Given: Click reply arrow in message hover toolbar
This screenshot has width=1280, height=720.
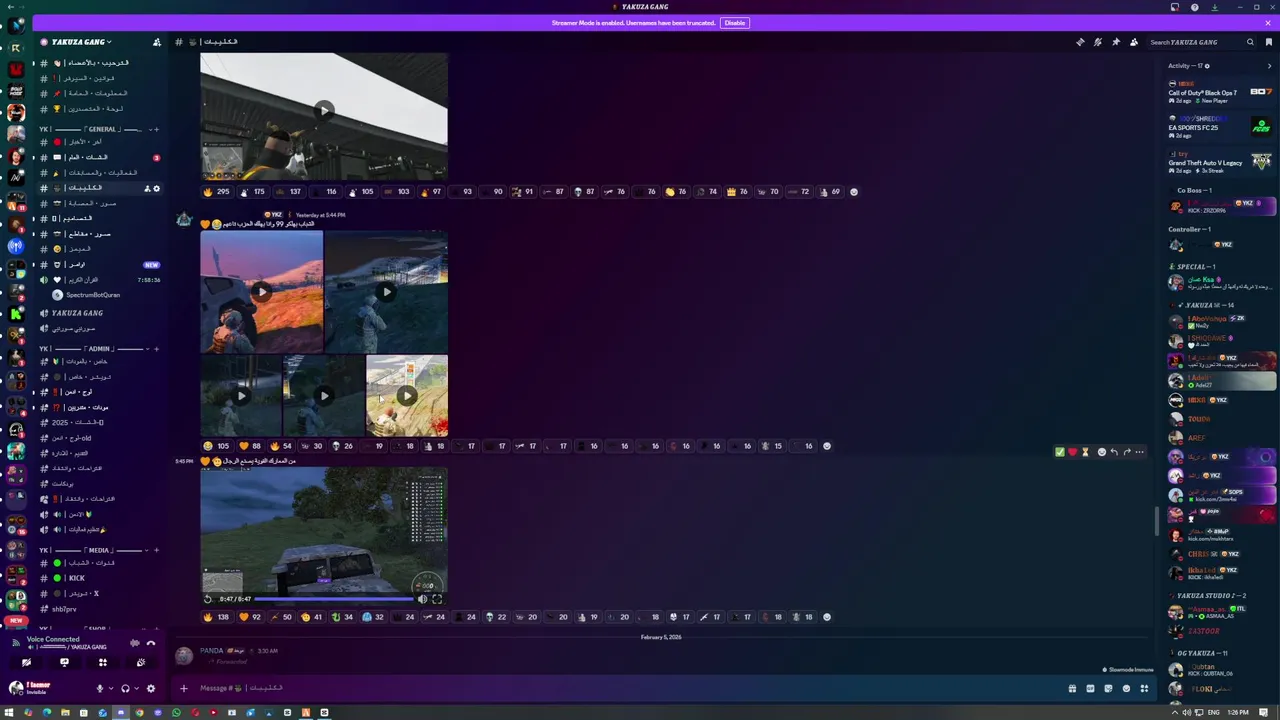Looking at the screenshot, I should 1114,452.
